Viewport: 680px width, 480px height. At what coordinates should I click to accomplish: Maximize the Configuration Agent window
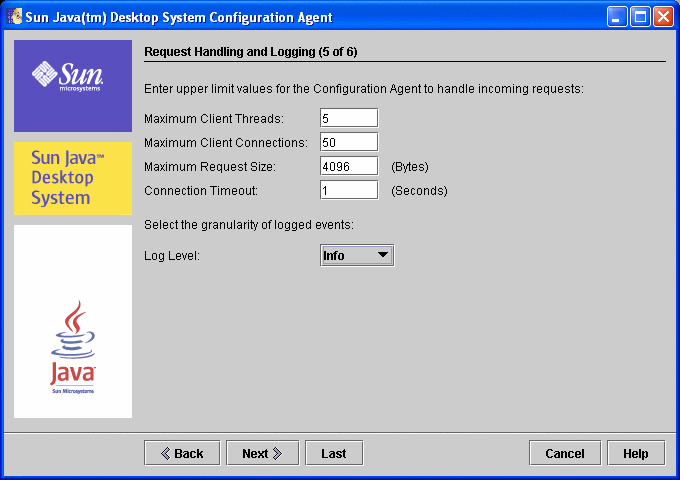640,17
